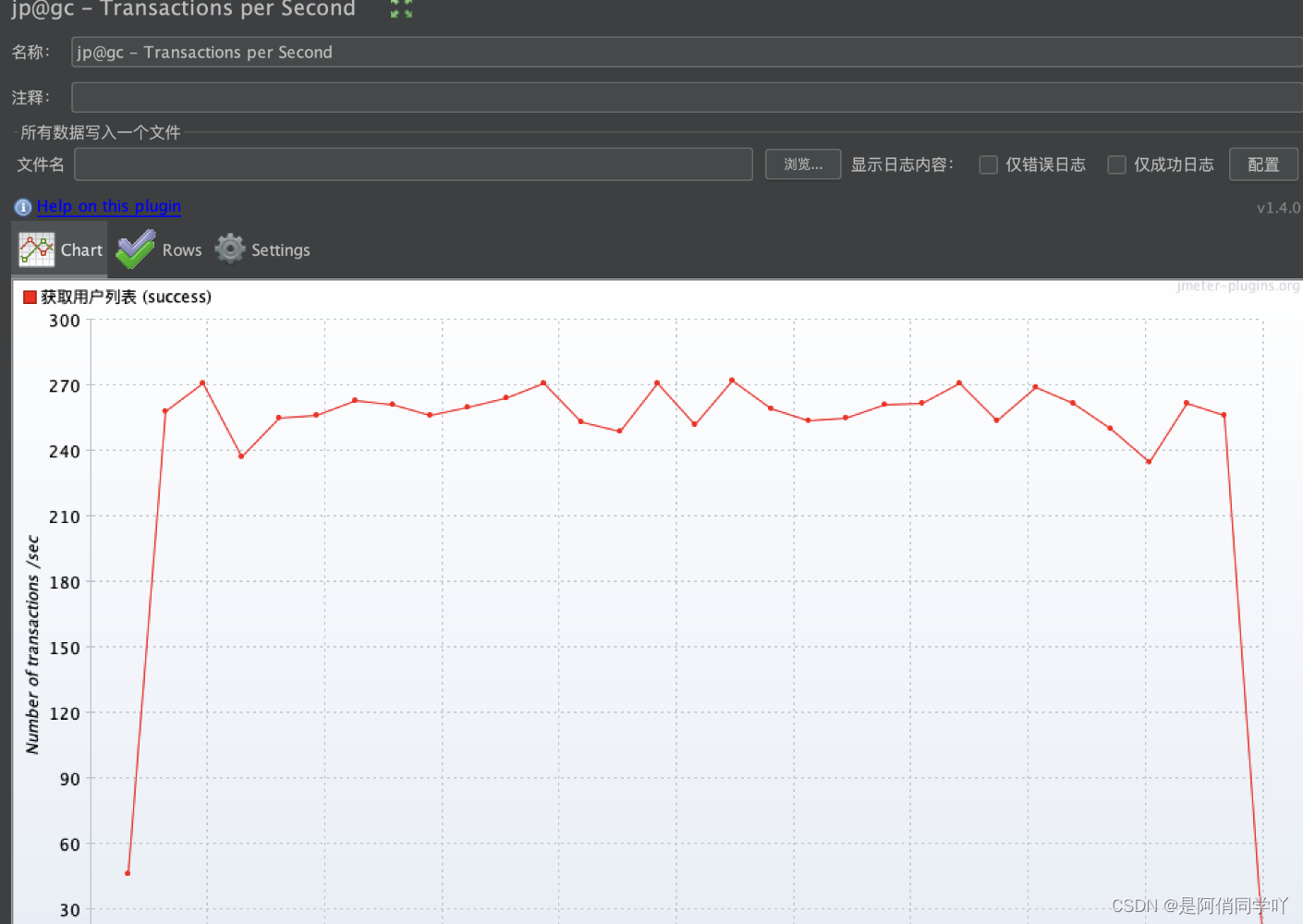Click the 90 y-axis value
Viewport: 1303px width, 924px height.
[x=69, y=779]
